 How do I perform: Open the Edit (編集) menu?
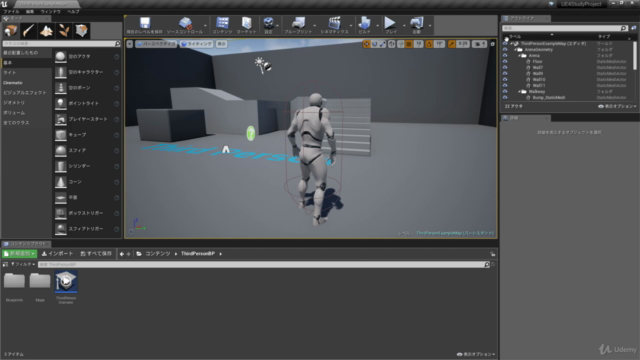30,12
